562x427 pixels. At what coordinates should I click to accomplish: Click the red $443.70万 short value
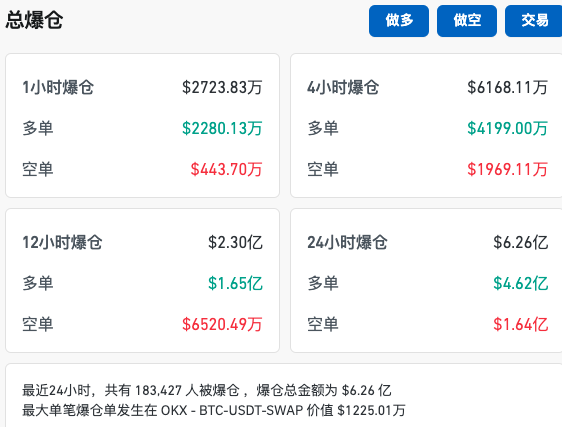pos(227,169)
